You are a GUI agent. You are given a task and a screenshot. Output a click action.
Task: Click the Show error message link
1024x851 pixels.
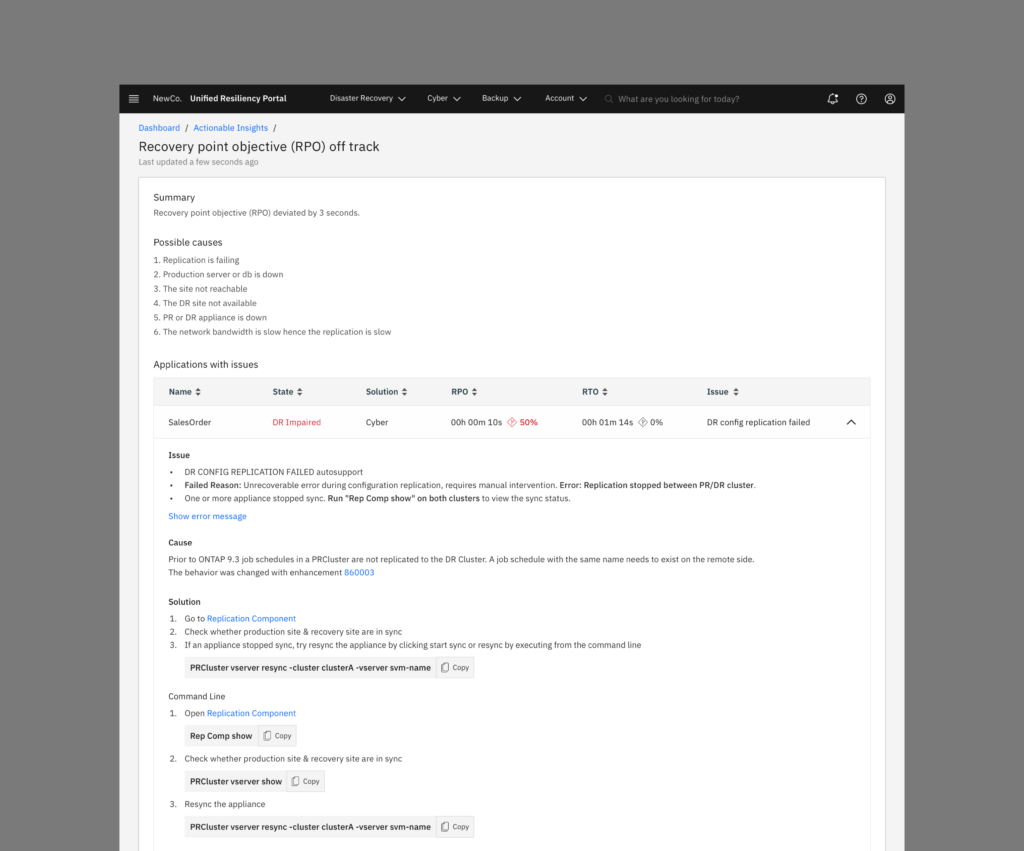coord(207,516)
